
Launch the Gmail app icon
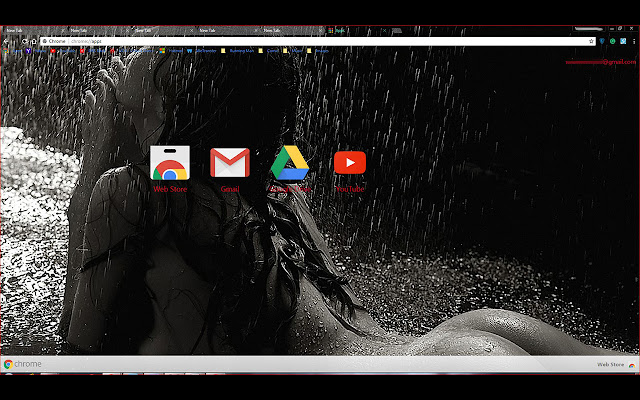tap(230, 163)
